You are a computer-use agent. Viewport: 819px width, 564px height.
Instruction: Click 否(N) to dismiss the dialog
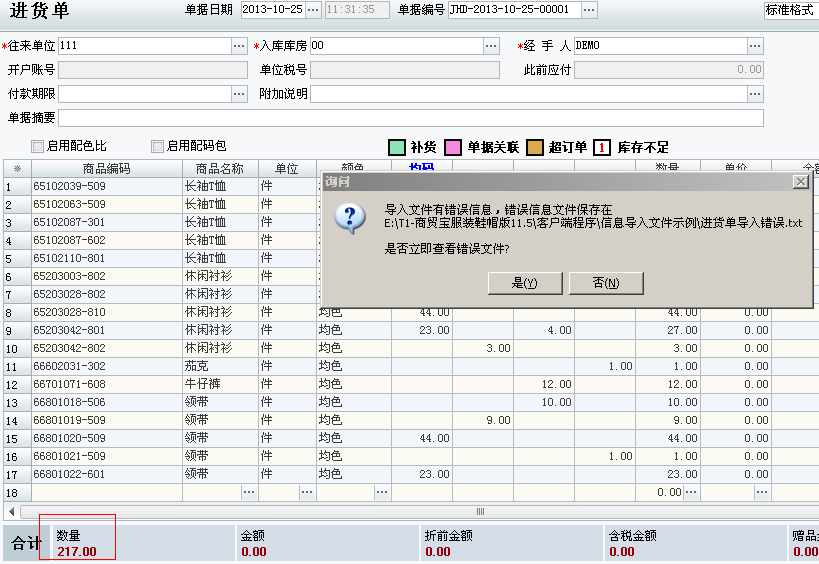point(606,283)
